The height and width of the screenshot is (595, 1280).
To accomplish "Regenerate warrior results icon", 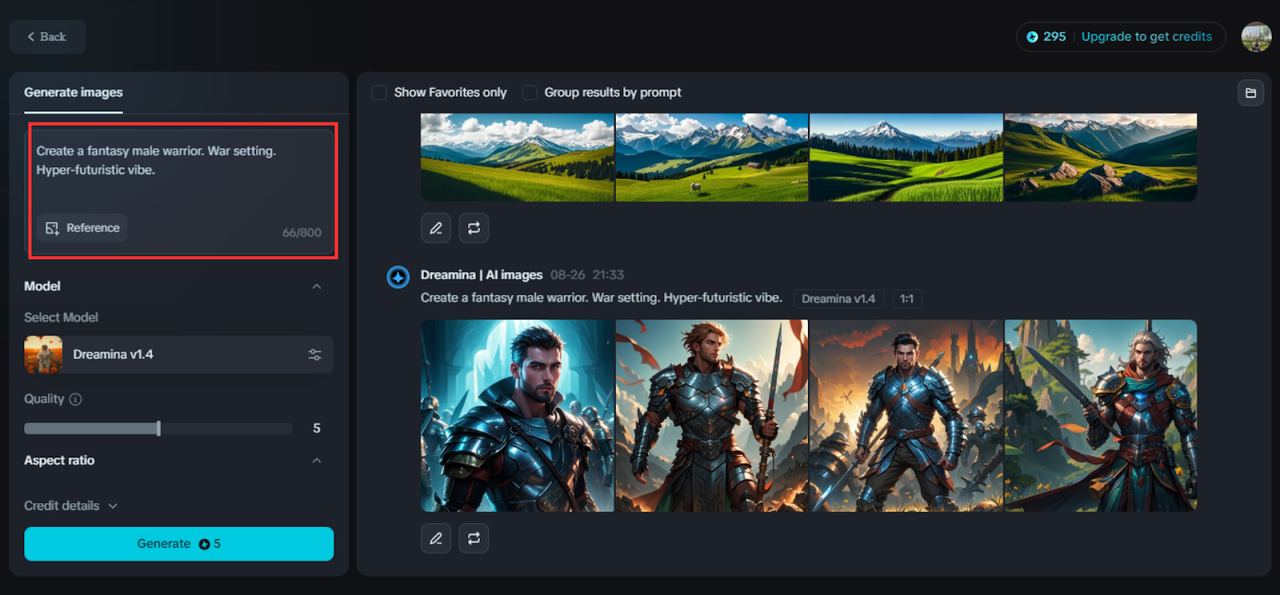I will click(x=474, y=538).
